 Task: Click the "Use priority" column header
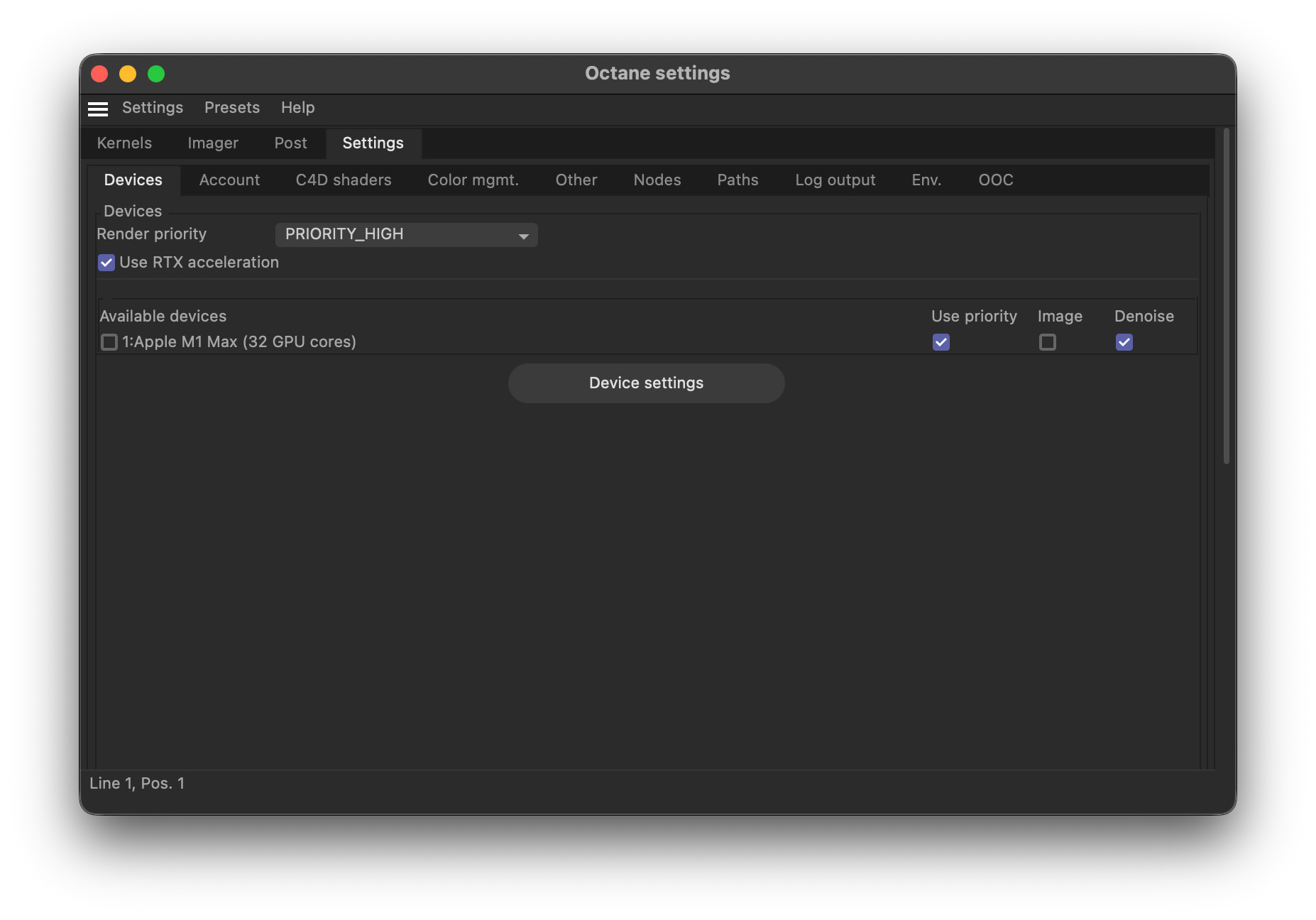pos(975,317)
